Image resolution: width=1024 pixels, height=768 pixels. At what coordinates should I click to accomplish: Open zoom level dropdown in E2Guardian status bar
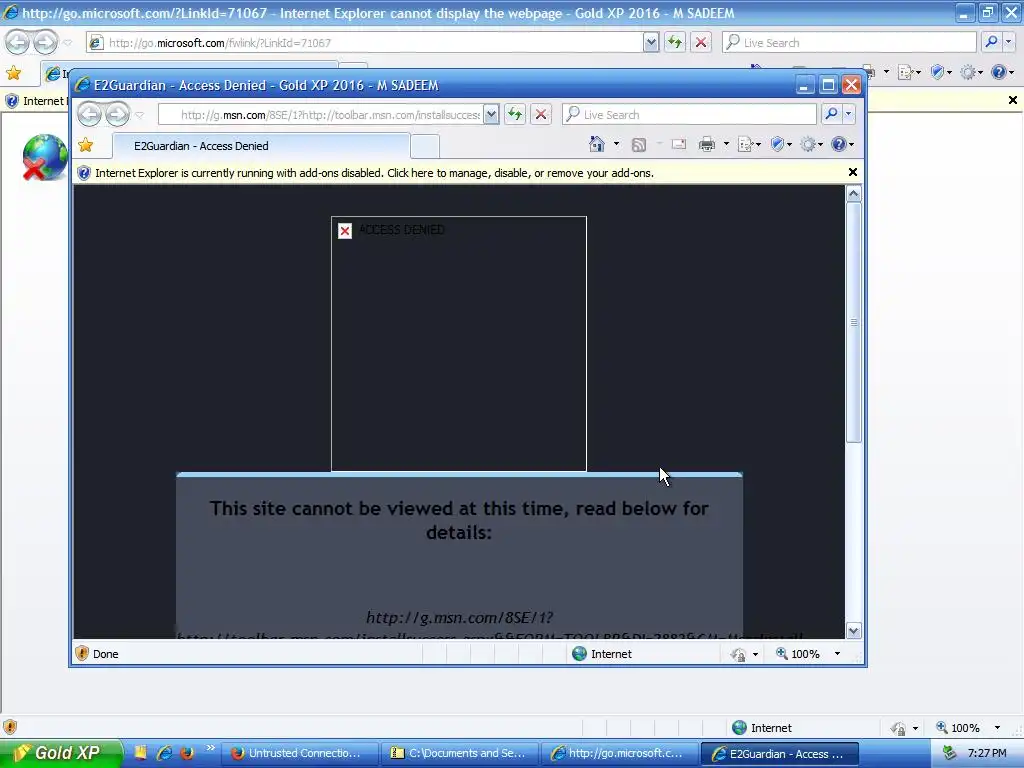tap(837, 654)
